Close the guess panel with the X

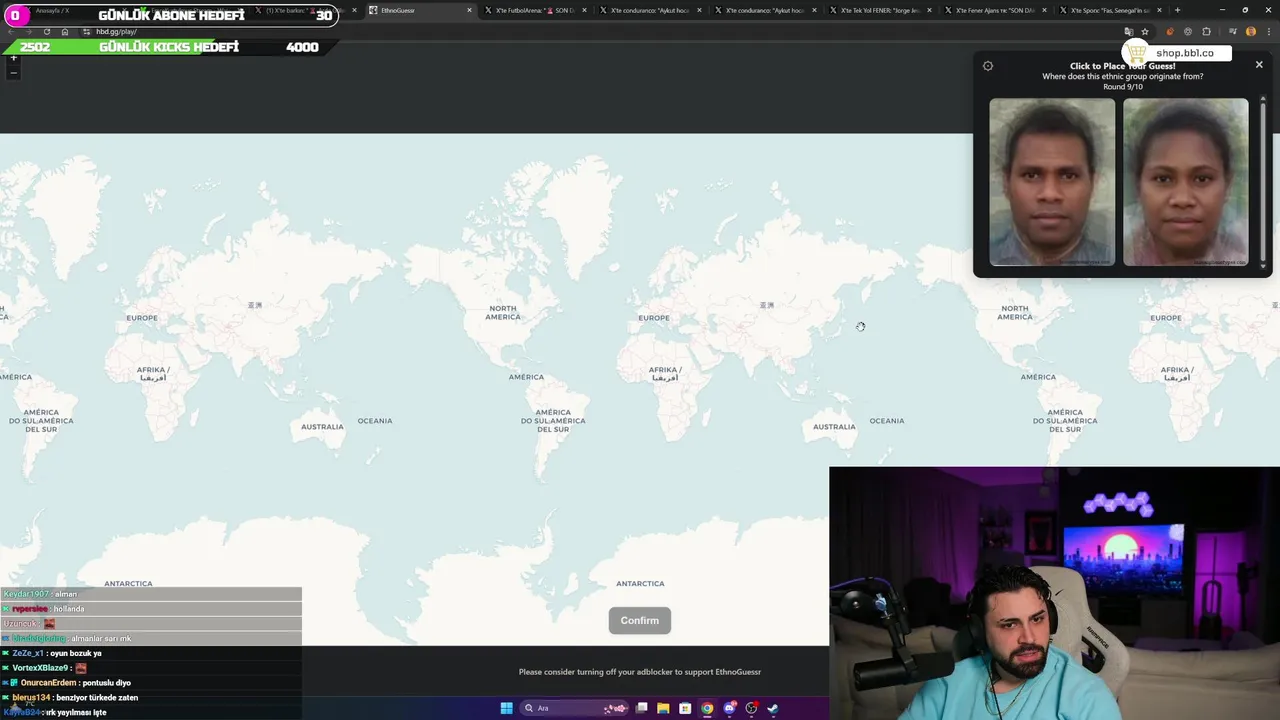click(1259, 65)
